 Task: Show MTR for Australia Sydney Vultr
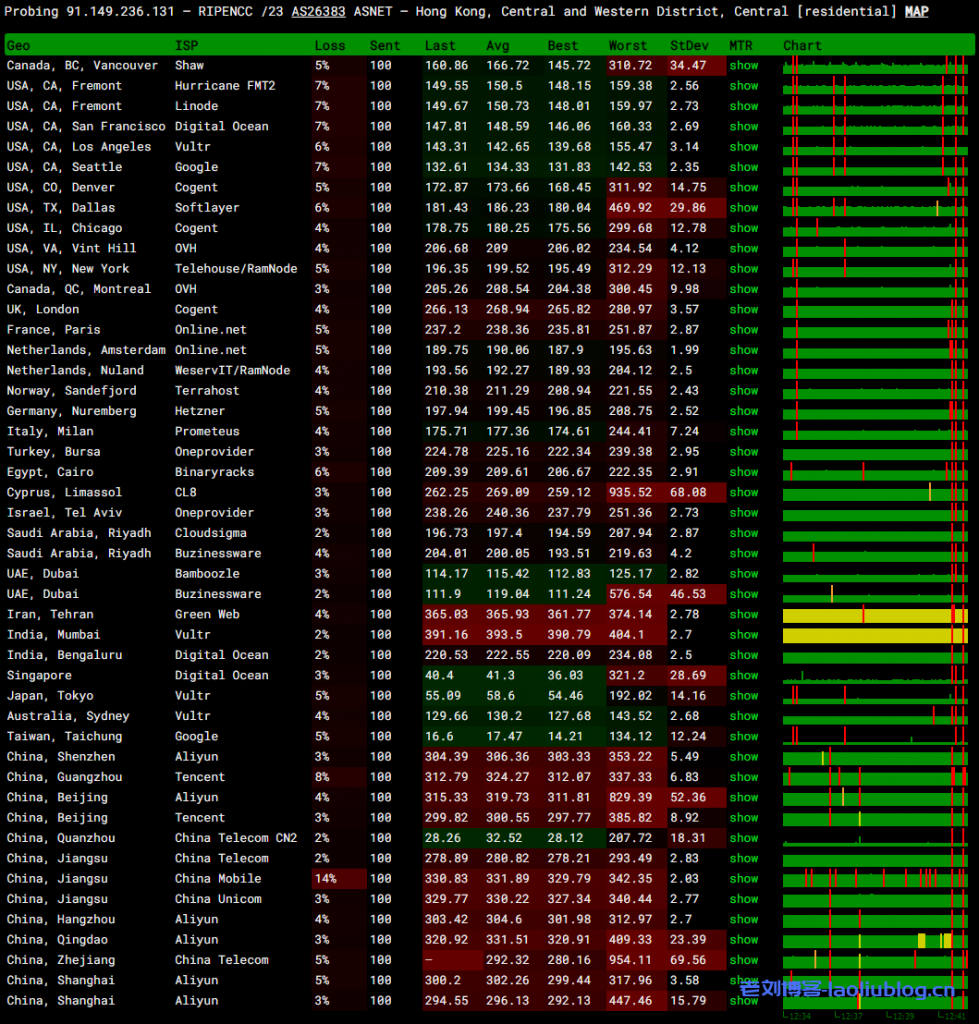pos(743,716)
